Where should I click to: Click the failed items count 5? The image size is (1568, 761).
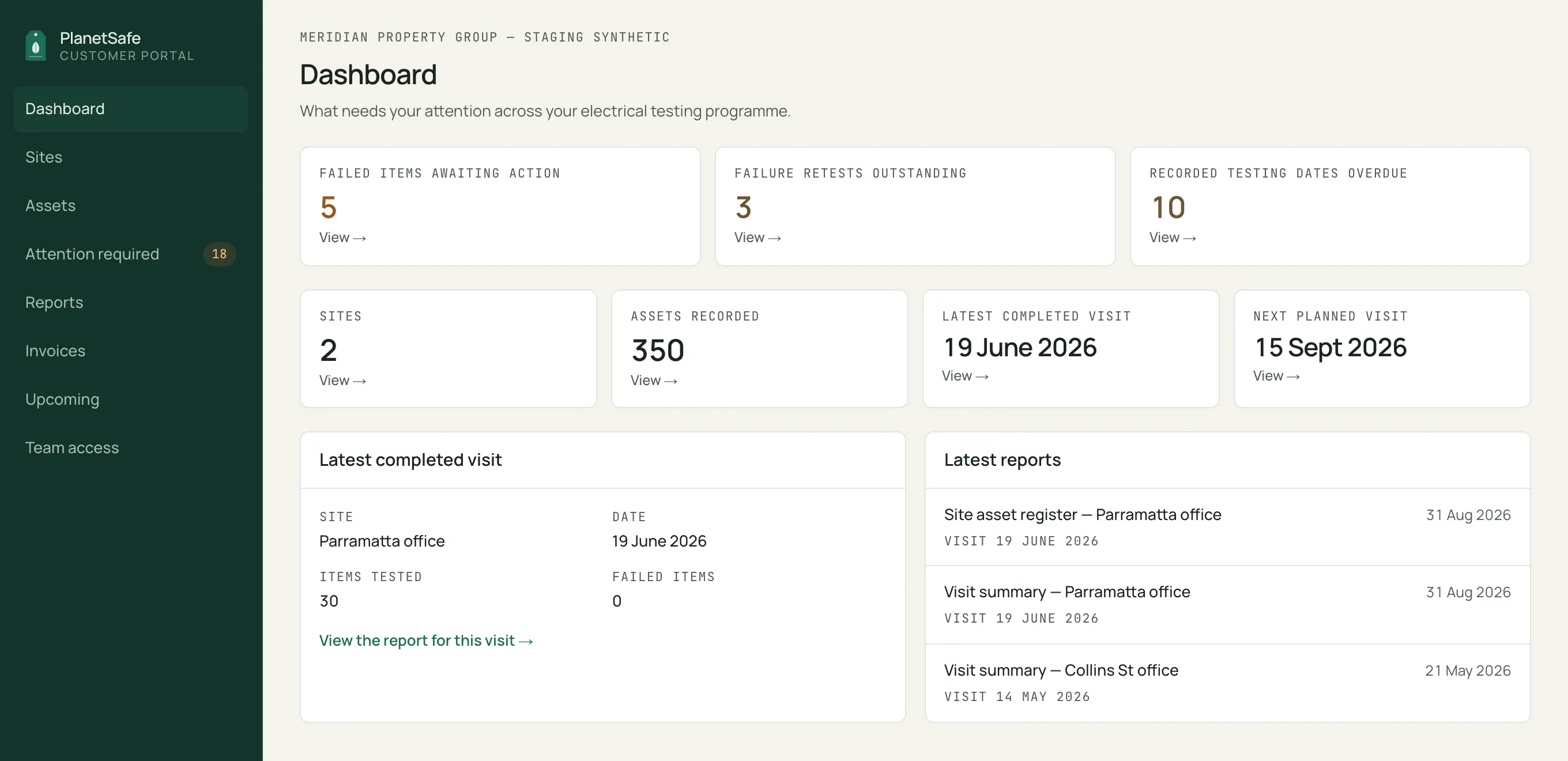(328, 208)
